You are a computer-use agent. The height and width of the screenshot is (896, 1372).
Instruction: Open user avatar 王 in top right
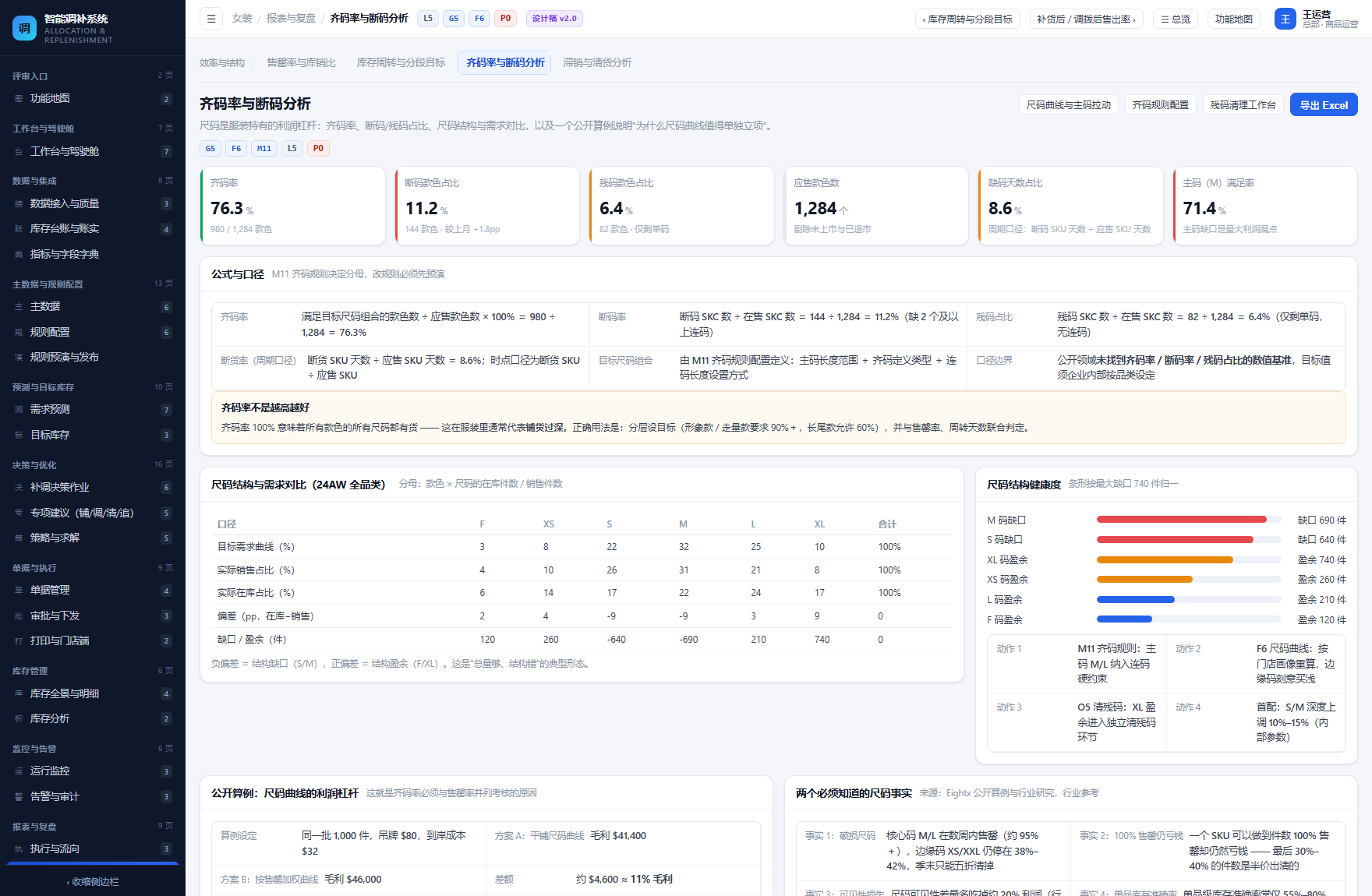click(1285, 19)
